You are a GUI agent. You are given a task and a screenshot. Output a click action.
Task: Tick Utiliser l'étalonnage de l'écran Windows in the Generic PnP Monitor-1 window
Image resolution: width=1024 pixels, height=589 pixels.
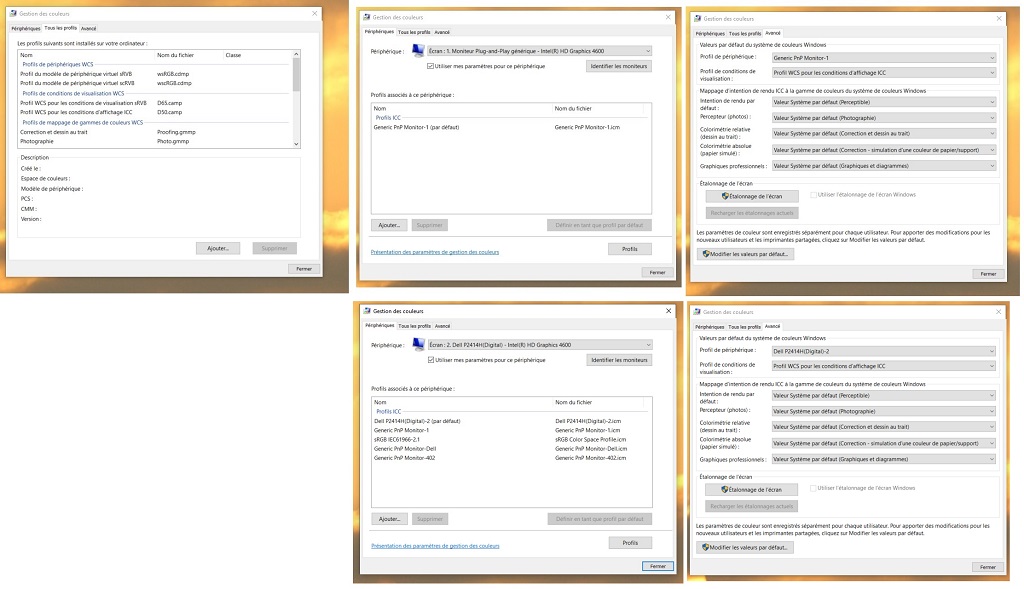(x=813, y=195)
